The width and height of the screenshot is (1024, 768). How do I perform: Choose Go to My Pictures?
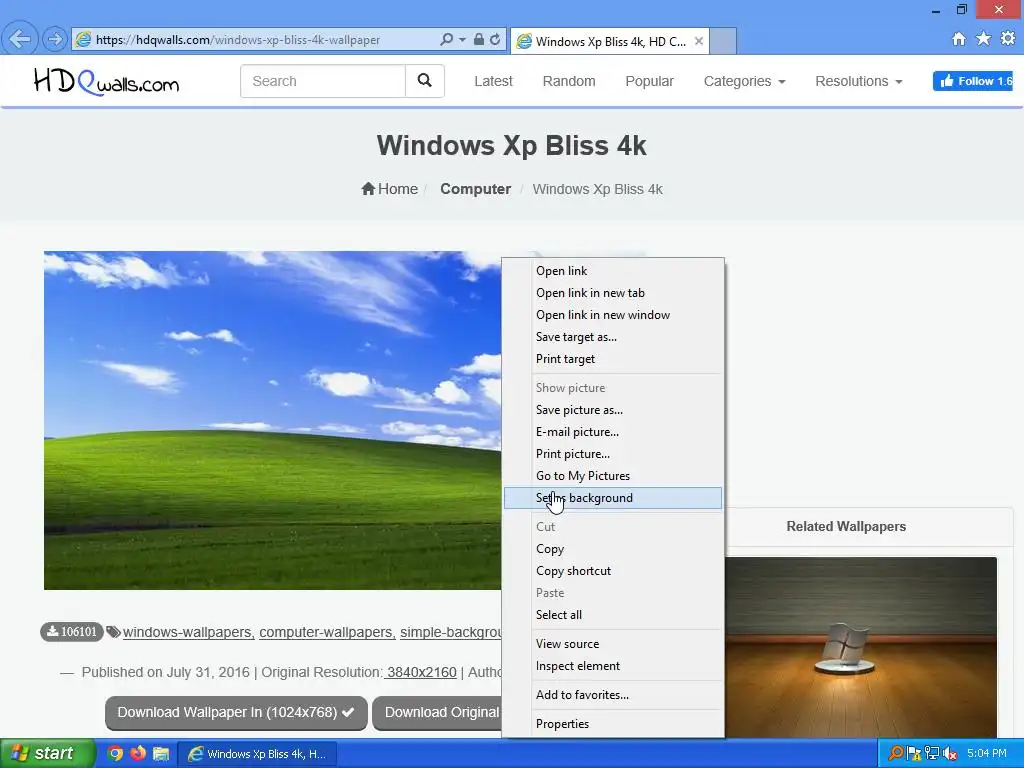613,475
